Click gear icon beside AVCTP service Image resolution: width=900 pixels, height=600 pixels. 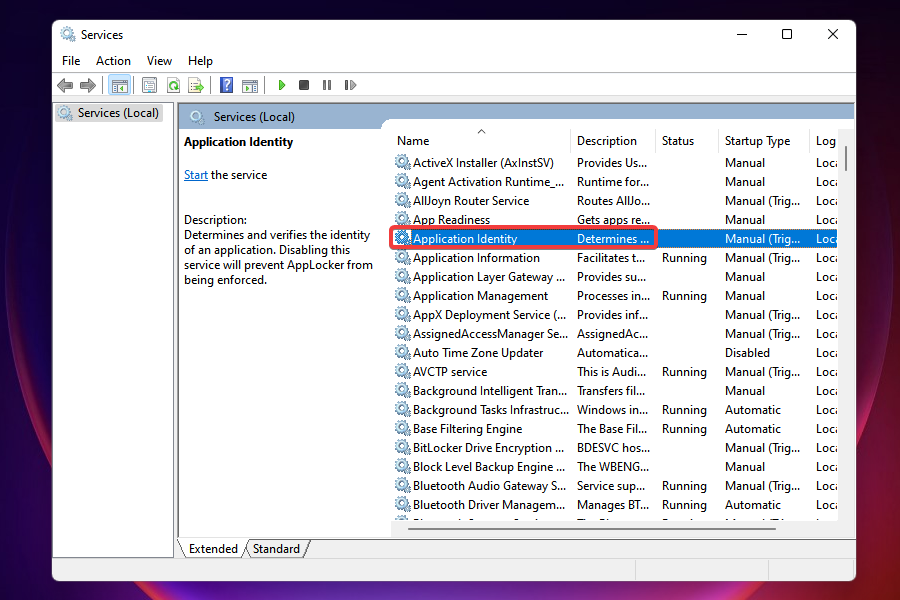(402, 371)
